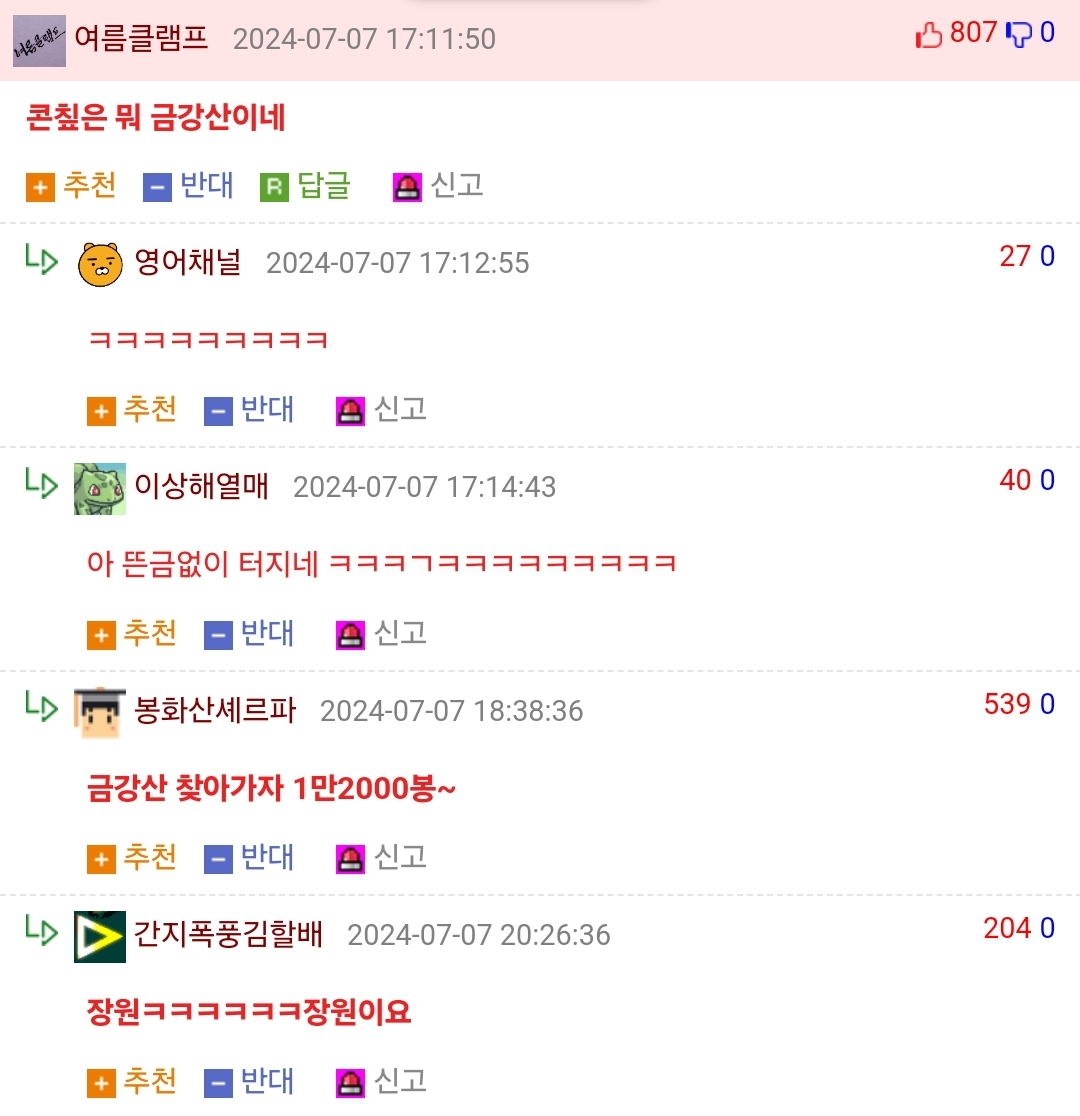
Task: Click 반대 text on the top comment
Action: pos(206,185)
